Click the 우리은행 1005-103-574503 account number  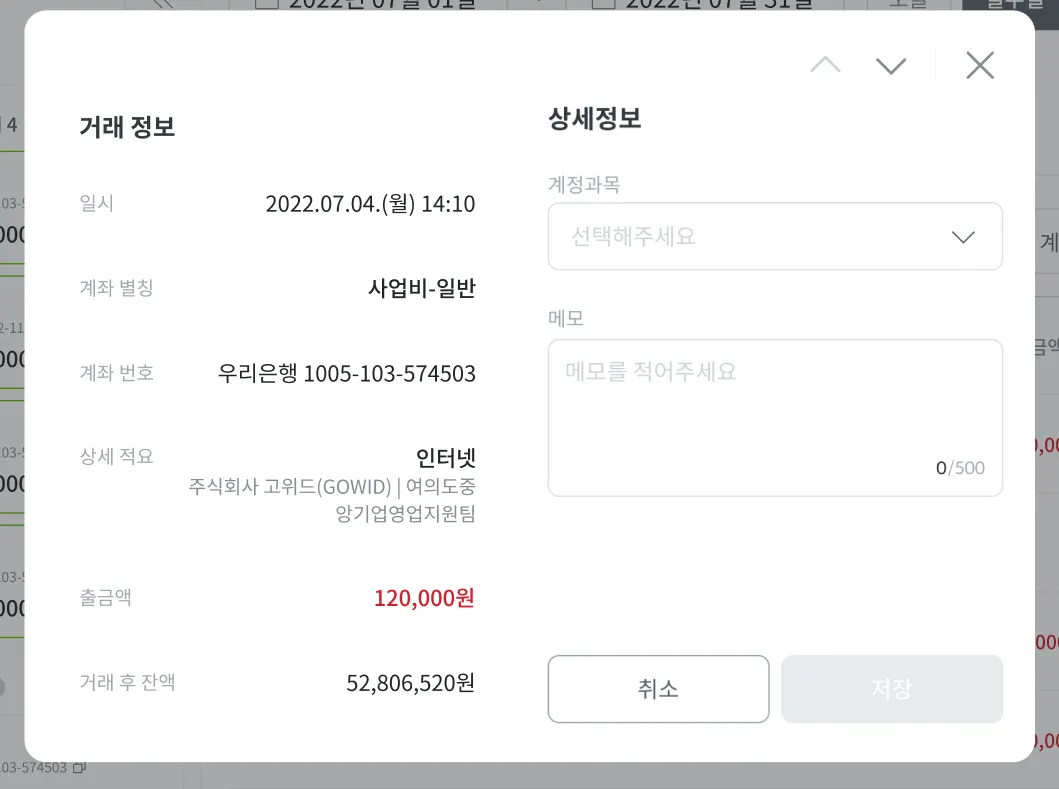[347, 374]
